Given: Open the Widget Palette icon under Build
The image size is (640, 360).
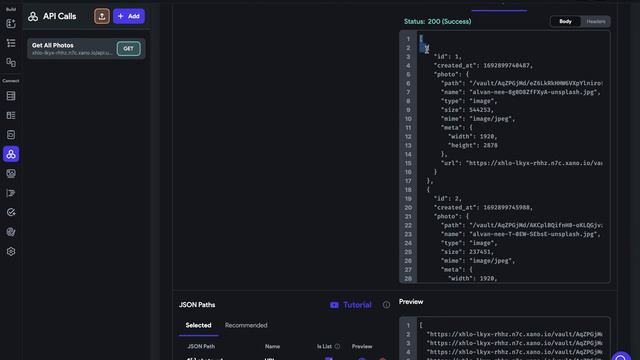Looking at the screenshot, I should (11, 24).
